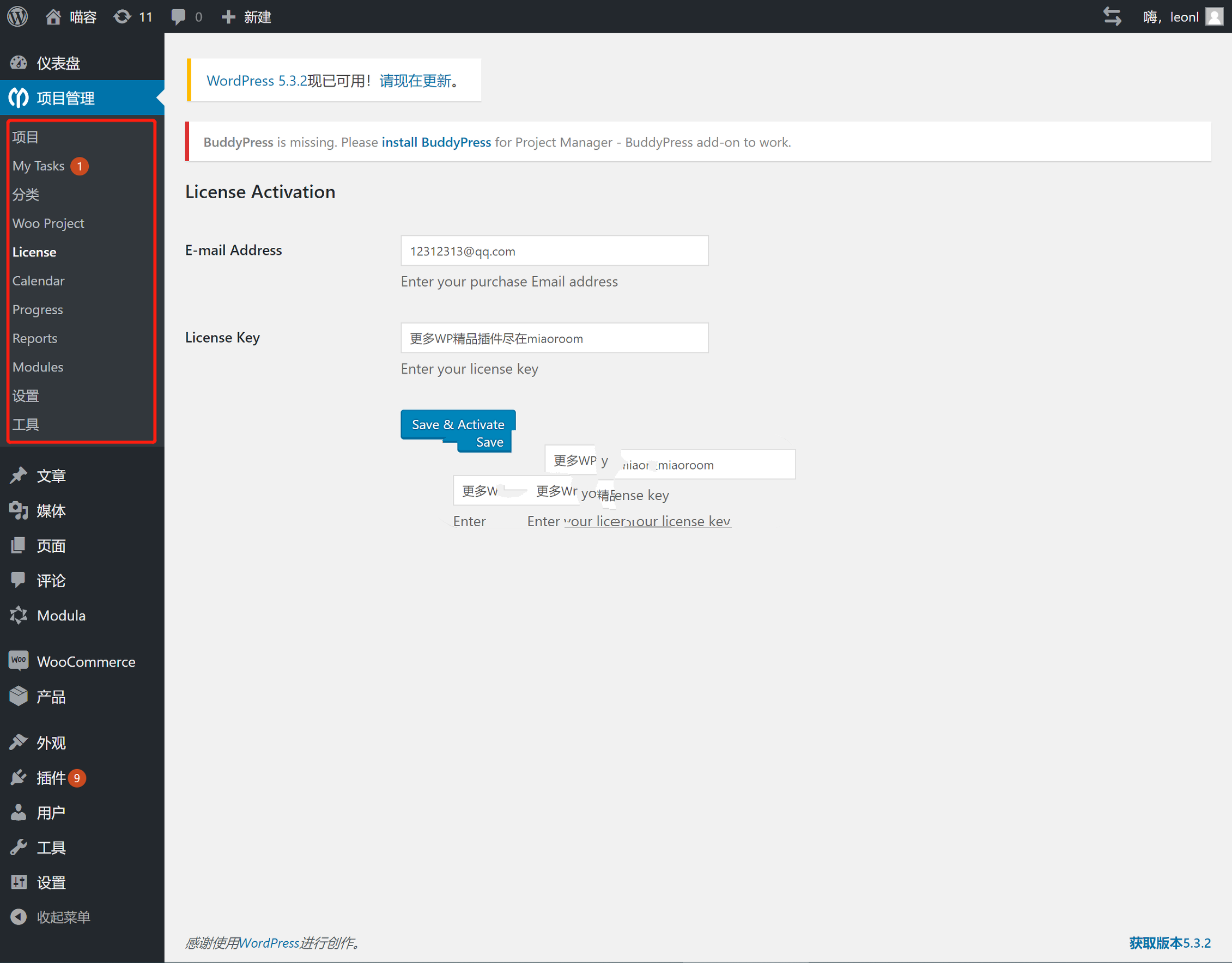Open the 插件 plugins menu icon
1232x963 pixels.
[19, 777]
